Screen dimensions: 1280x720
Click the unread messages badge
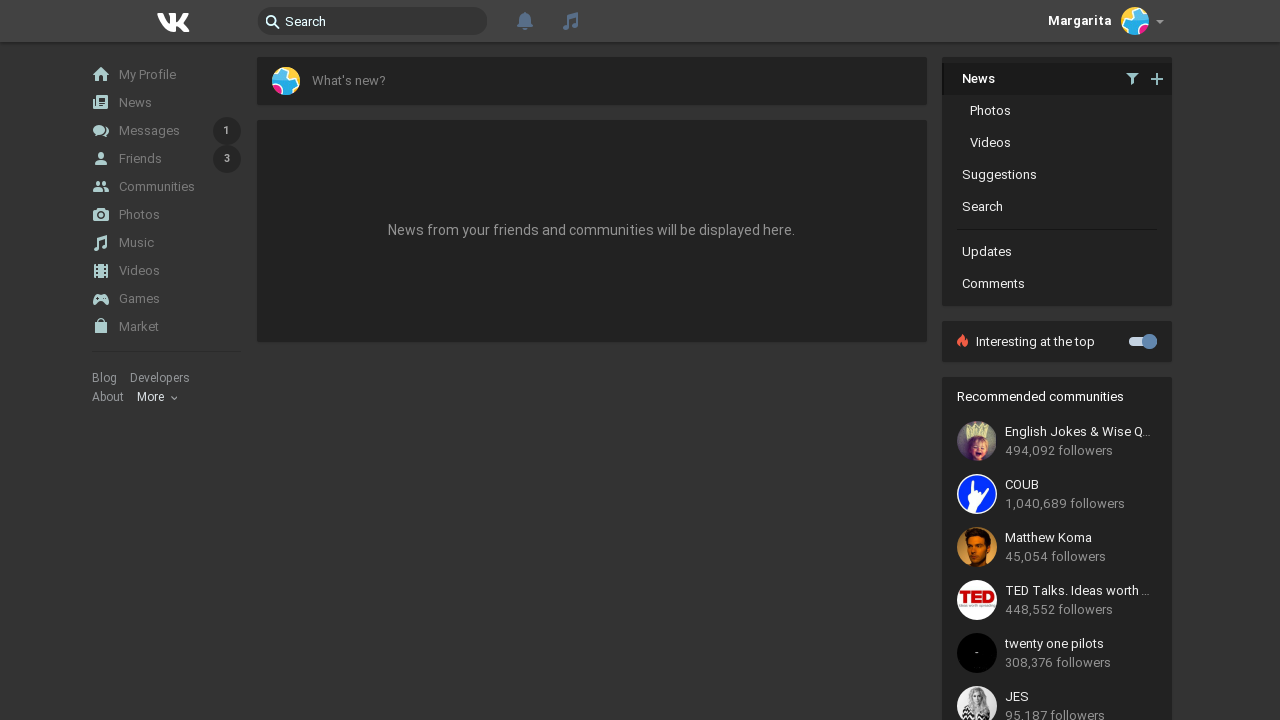click(x=227, y=130)
